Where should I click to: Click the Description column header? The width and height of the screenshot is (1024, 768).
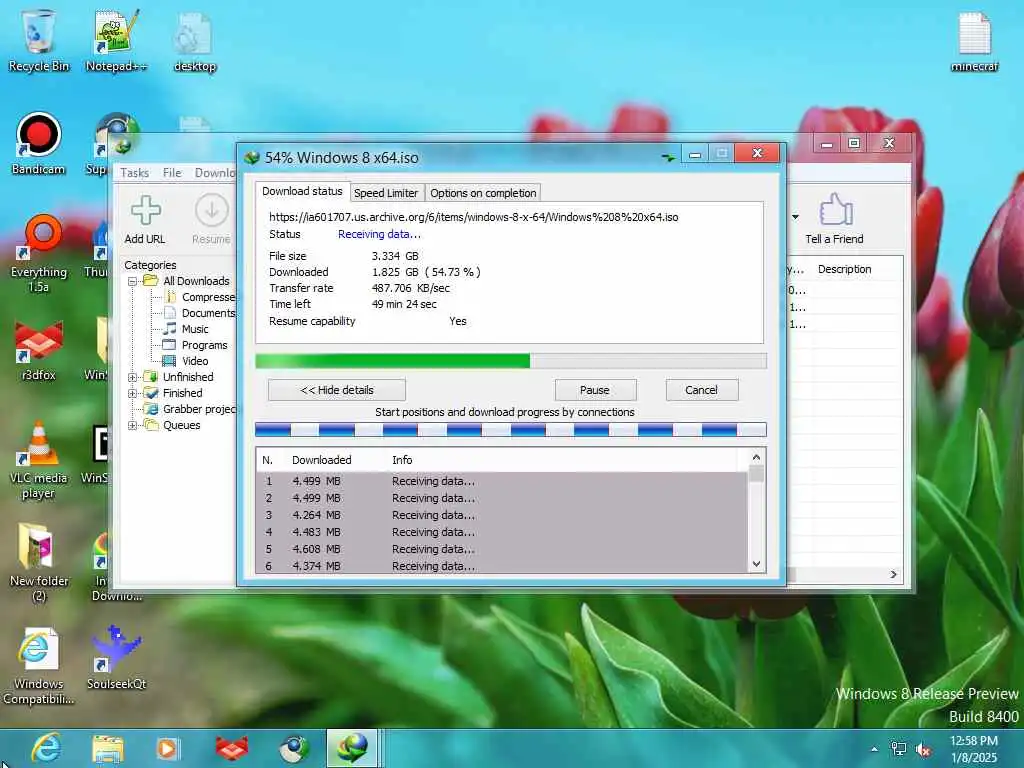click(x=844, y=269)
